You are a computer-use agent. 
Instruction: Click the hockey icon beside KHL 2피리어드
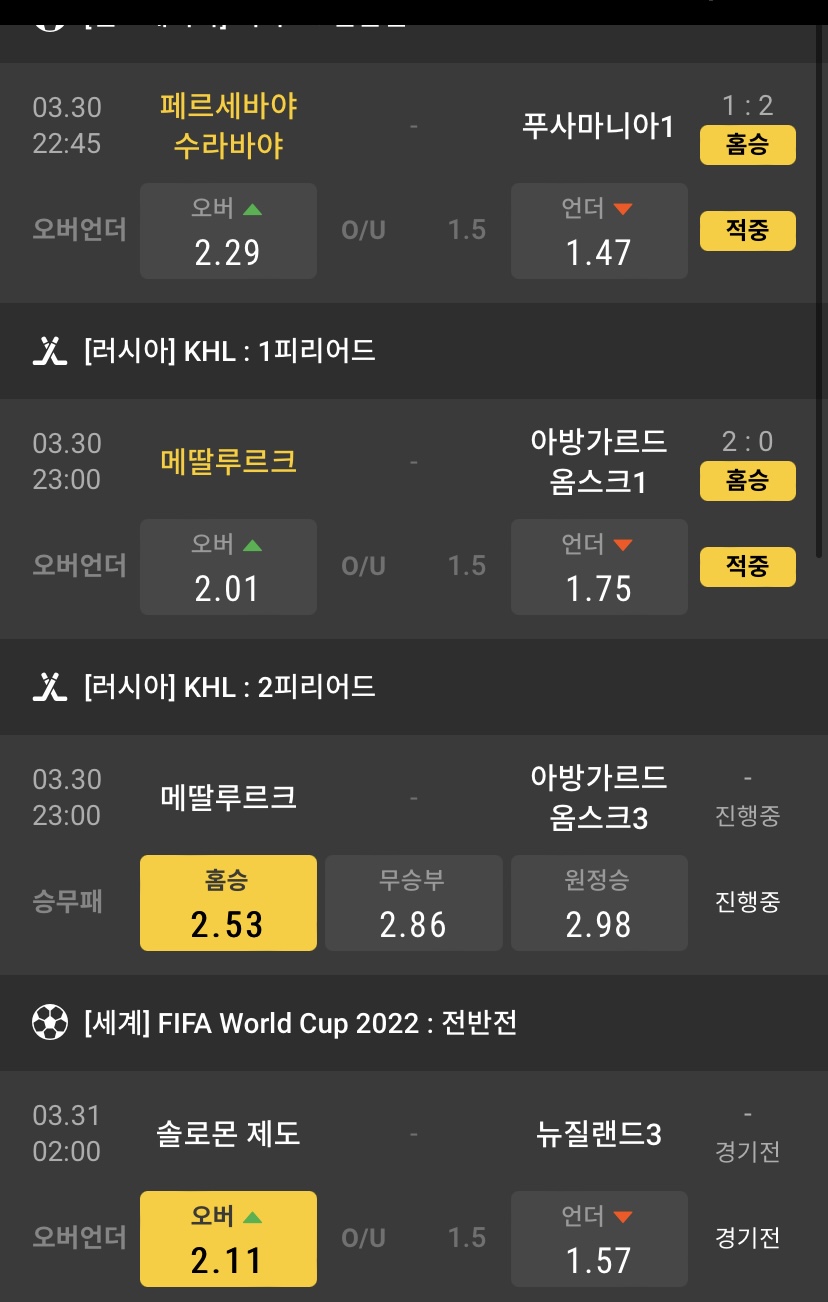[x=49, y=687]
